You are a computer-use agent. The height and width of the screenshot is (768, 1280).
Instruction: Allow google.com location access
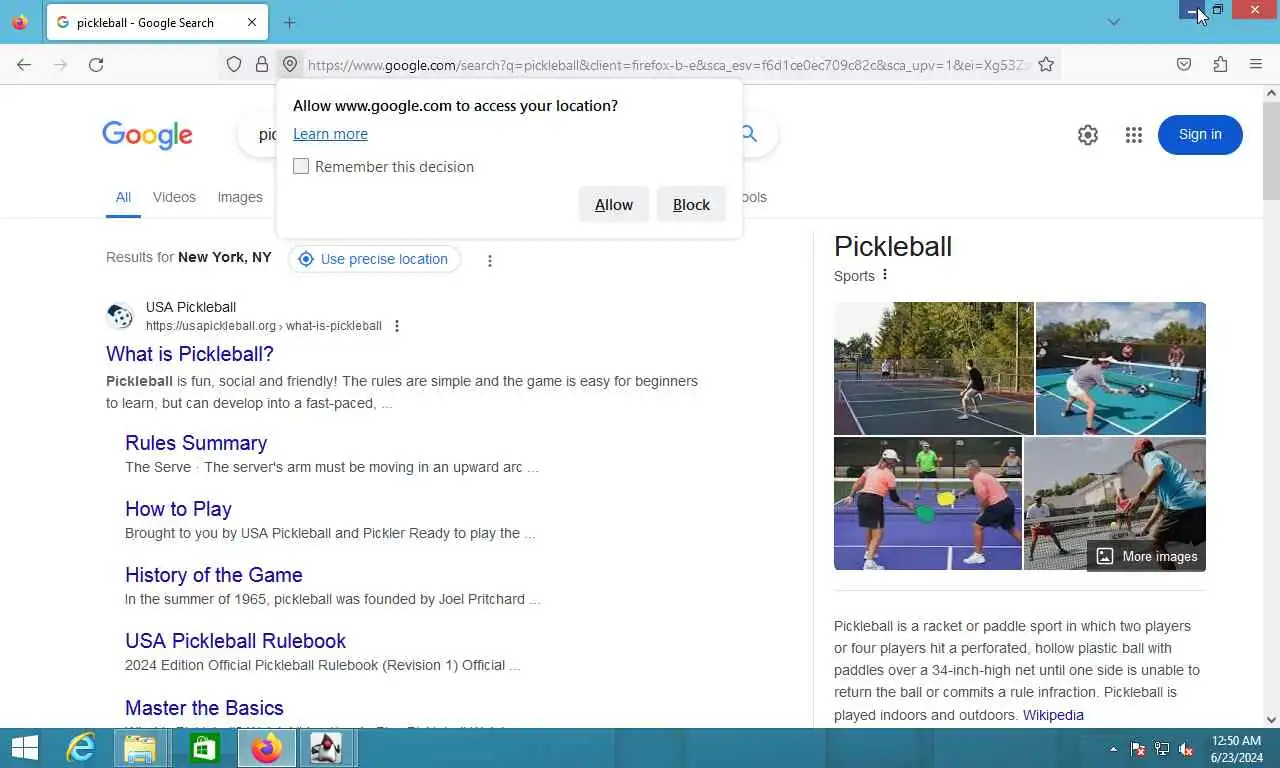(x=614, y=204)
